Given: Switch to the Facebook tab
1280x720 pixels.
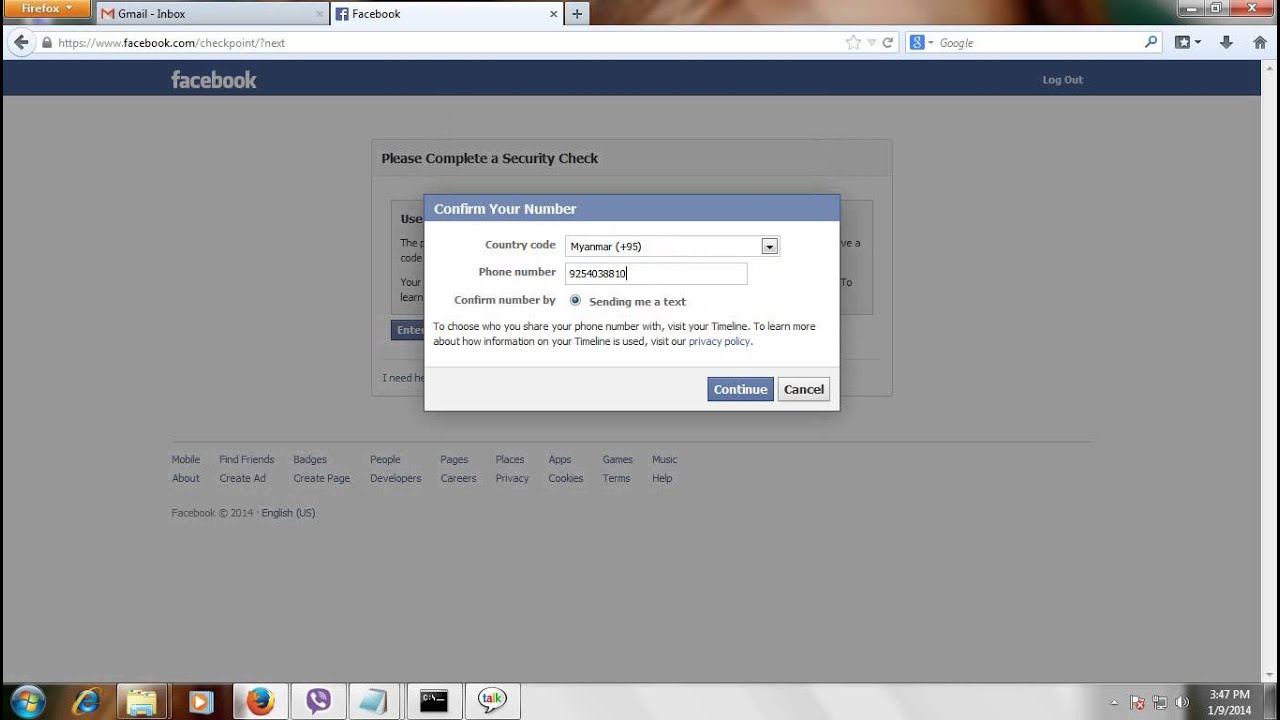Looking at the screenshot, I should pos(447,14).
